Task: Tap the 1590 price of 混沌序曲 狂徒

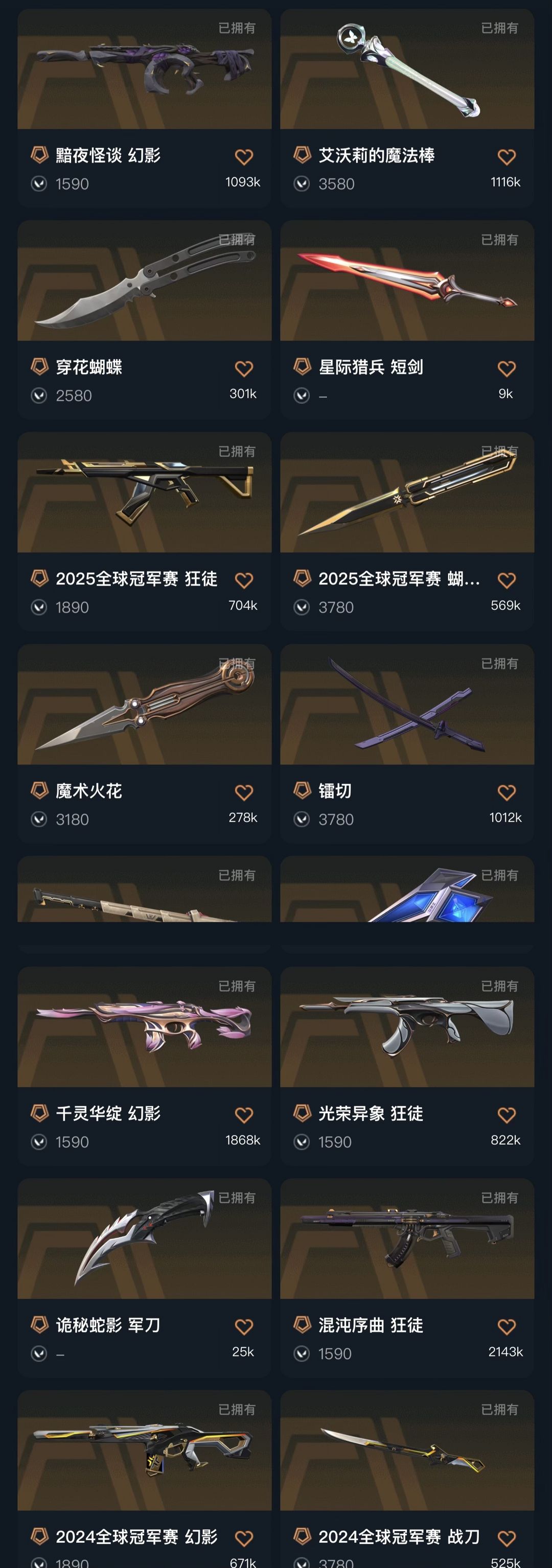Action: click(335, 1354)
